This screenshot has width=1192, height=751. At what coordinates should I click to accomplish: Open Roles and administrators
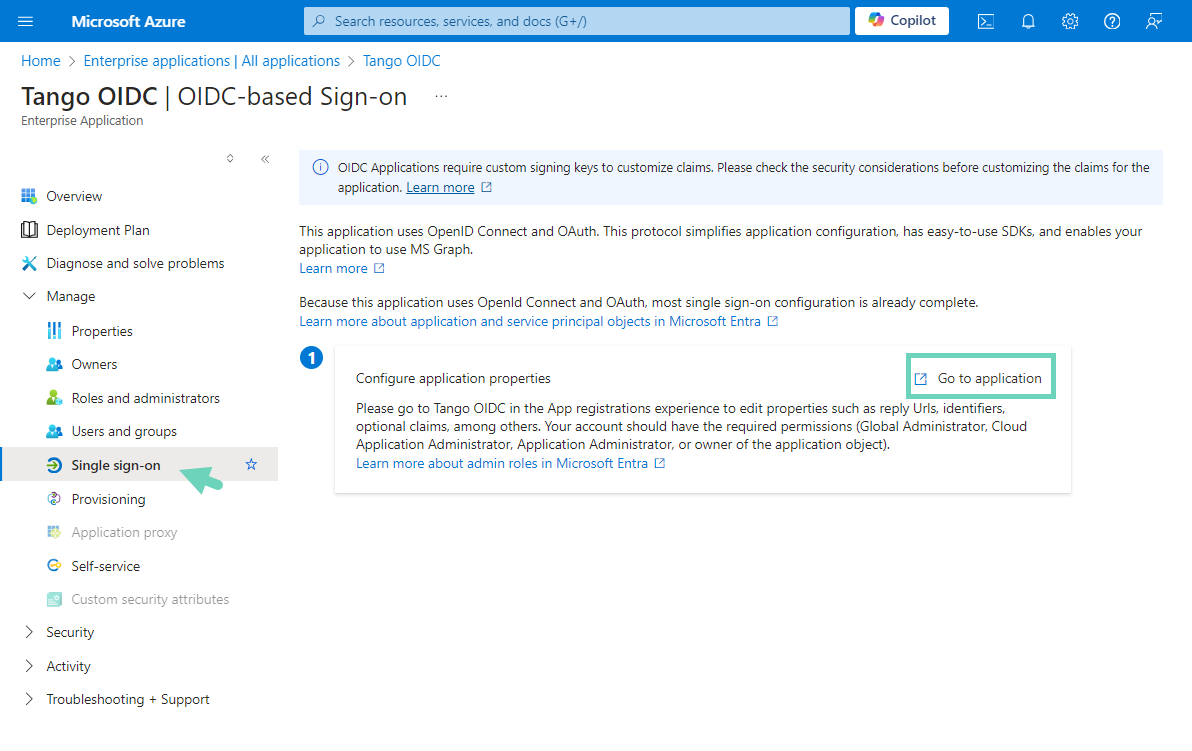[x=145, y=398]
